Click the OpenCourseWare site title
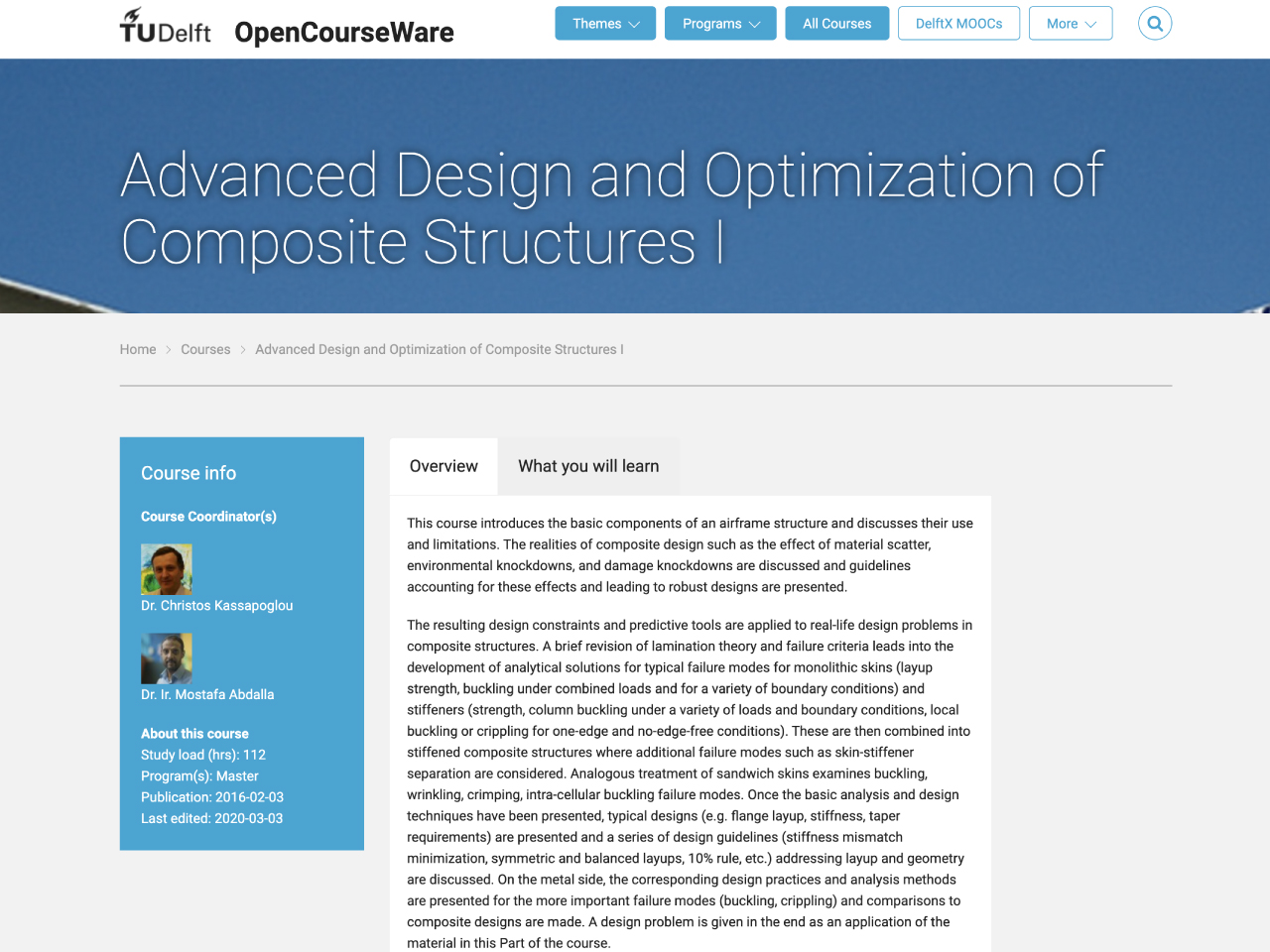The width and height of the screenshot is (1270, 952). (344, 33)
